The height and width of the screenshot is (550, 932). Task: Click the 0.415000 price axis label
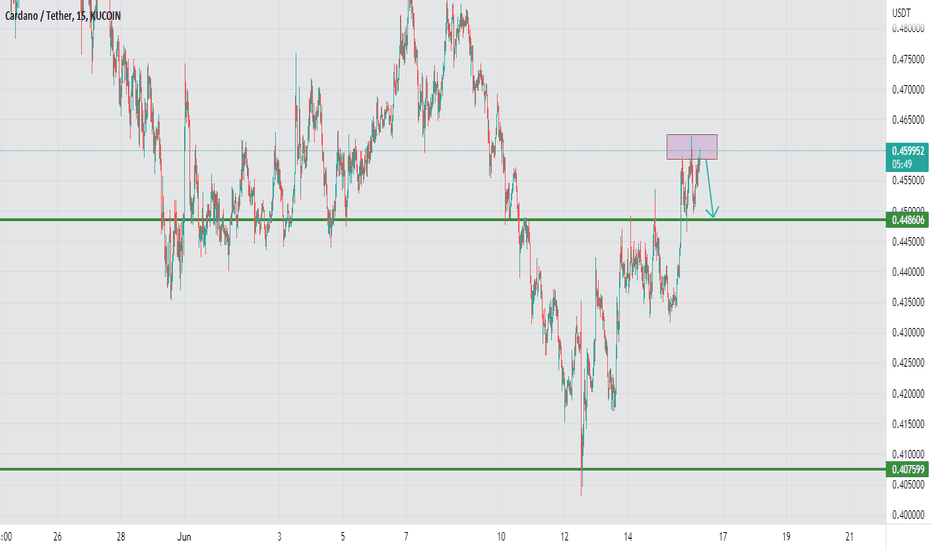click(908, 424)
